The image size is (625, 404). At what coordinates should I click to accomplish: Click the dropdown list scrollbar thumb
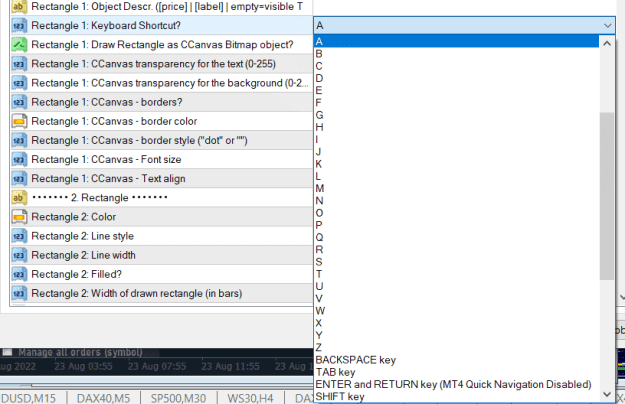pos(607,196)
